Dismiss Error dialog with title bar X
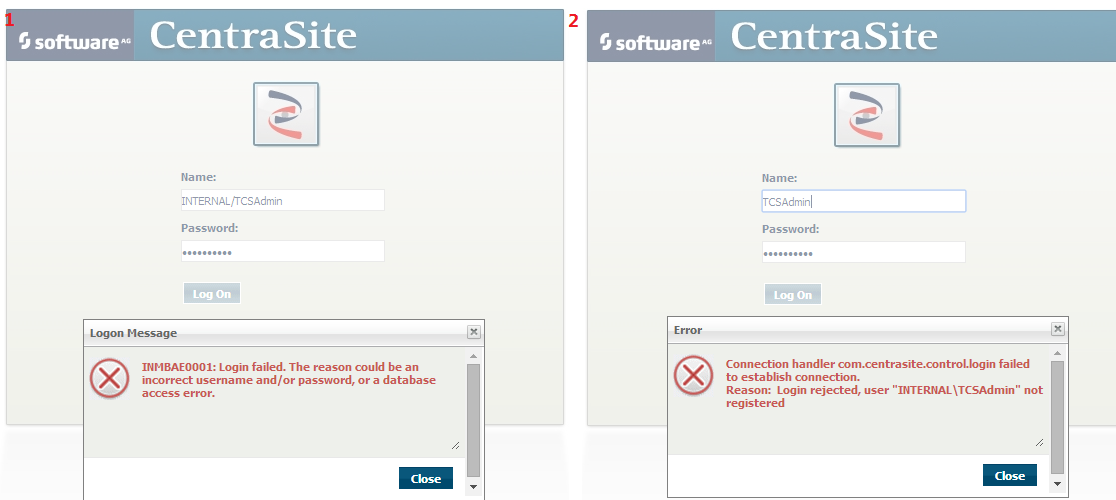Screen dimensions: 1116x500 (x=1058, y=329)
